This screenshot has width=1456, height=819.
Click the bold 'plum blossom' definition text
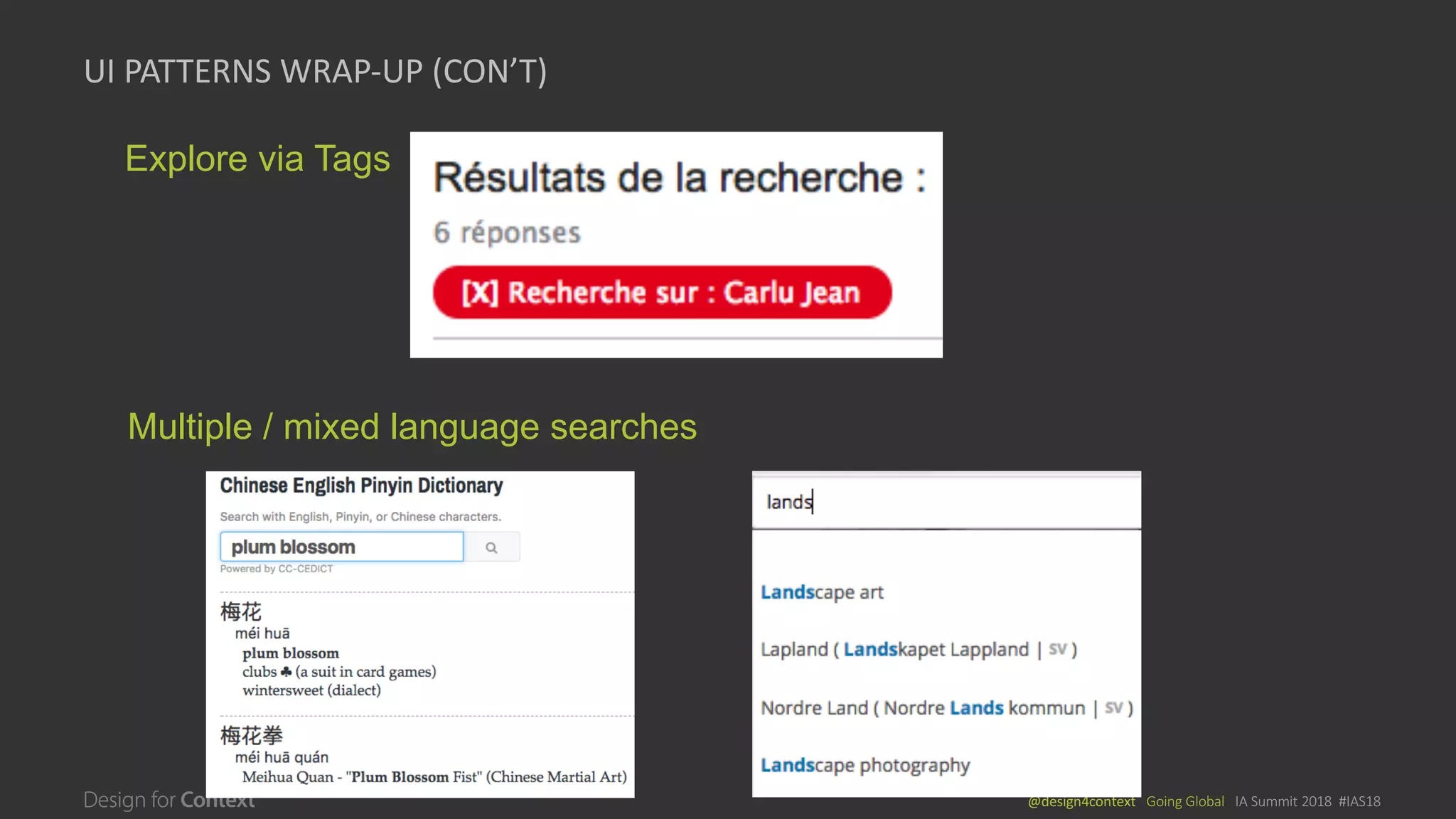(x=291, y=653)
